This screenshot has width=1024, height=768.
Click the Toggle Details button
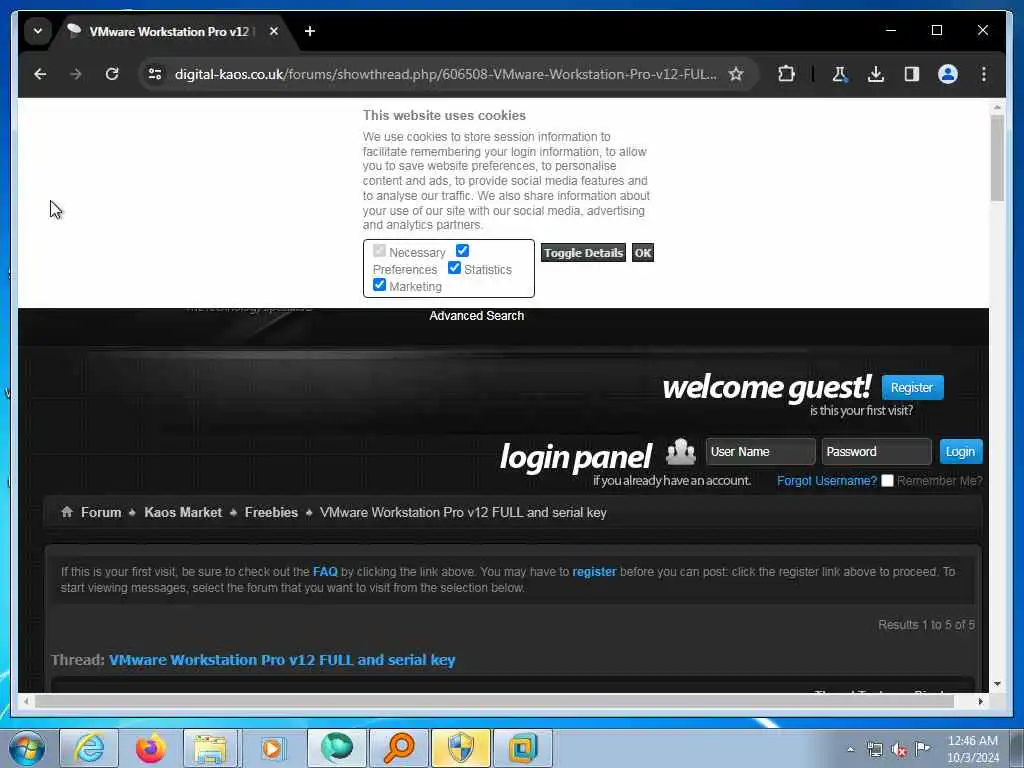coord(583,253)
